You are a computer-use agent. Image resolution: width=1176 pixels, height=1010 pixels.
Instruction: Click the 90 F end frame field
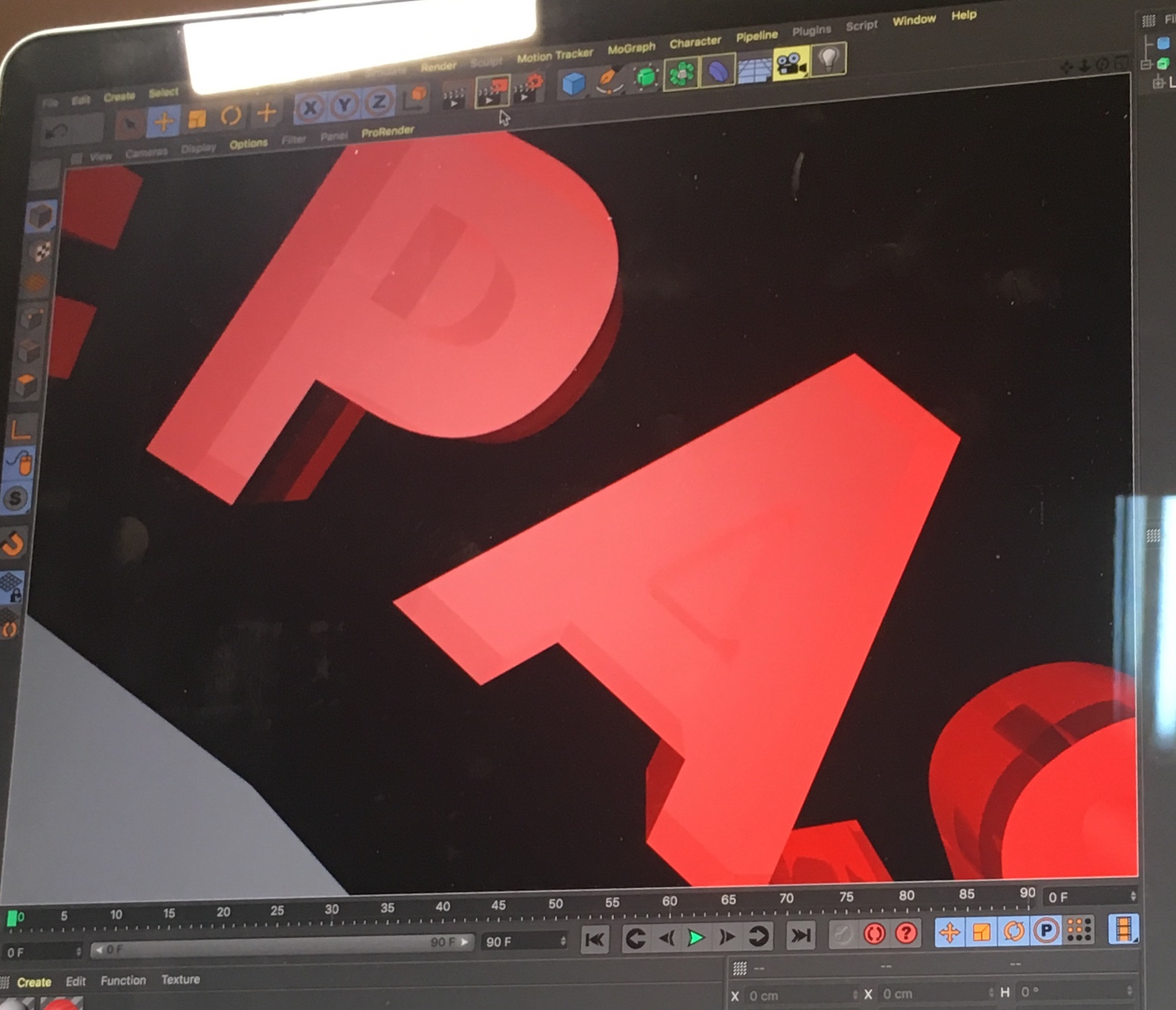[x=524, y=941]
